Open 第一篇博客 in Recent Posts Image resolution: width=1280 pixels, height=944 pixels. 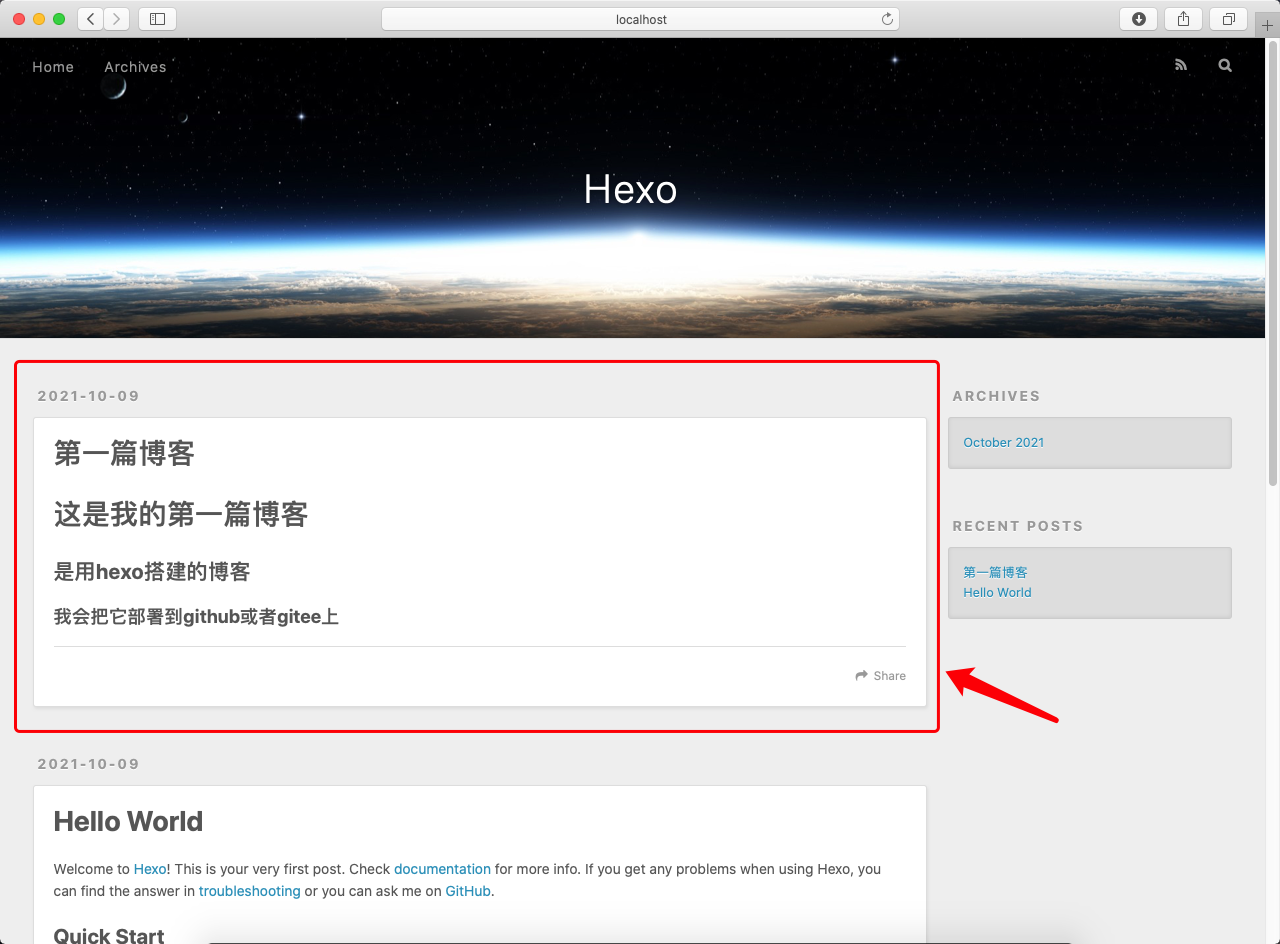tap(995, 572)
